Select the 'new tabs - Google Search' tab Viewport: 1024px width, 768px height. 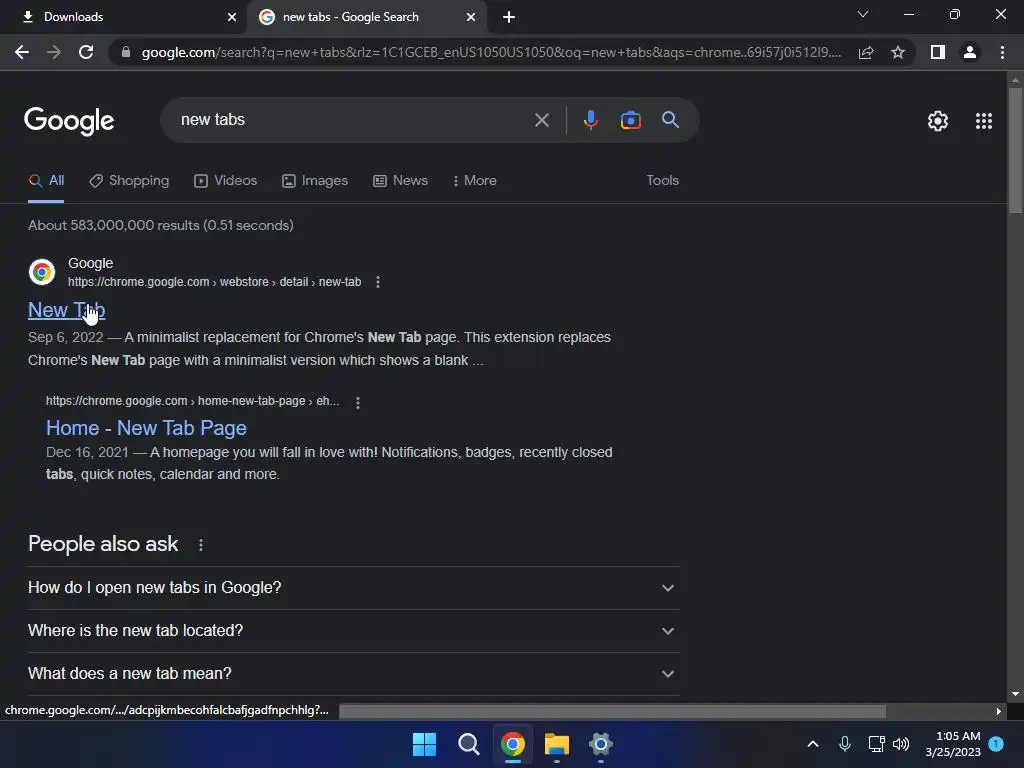pos(366,17)
